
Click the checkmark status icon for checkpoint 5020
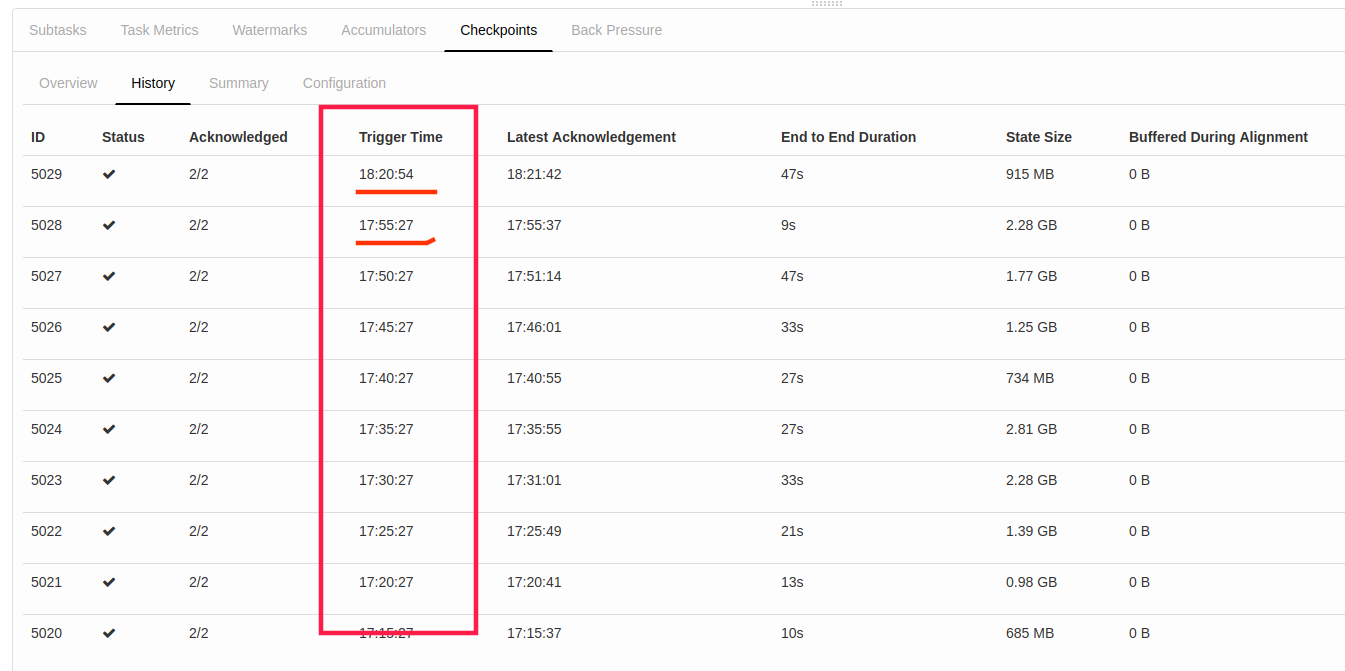click(x=109, y=633)
